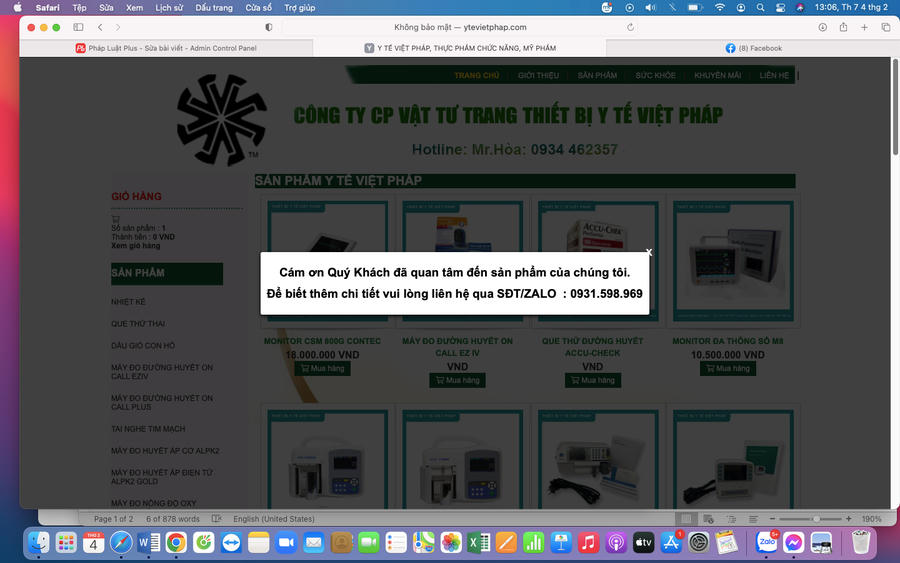Toggle the Safari sidebar icon
Viewport: 900px width, 563px height.
point(79,27)
